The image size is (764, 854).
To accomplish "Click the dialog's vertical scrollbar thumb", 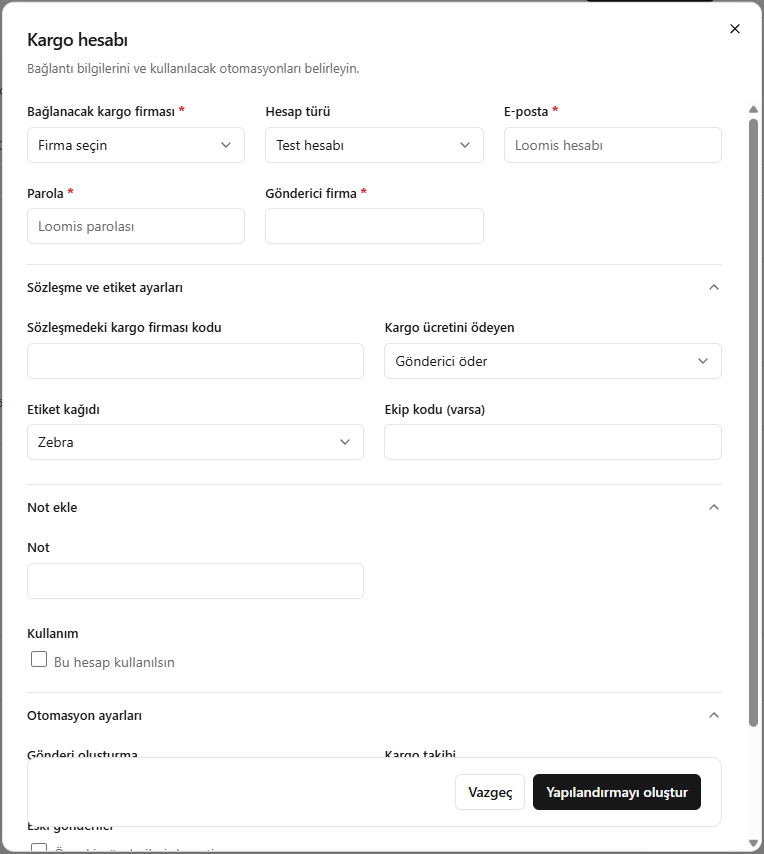I will (753, 422).
